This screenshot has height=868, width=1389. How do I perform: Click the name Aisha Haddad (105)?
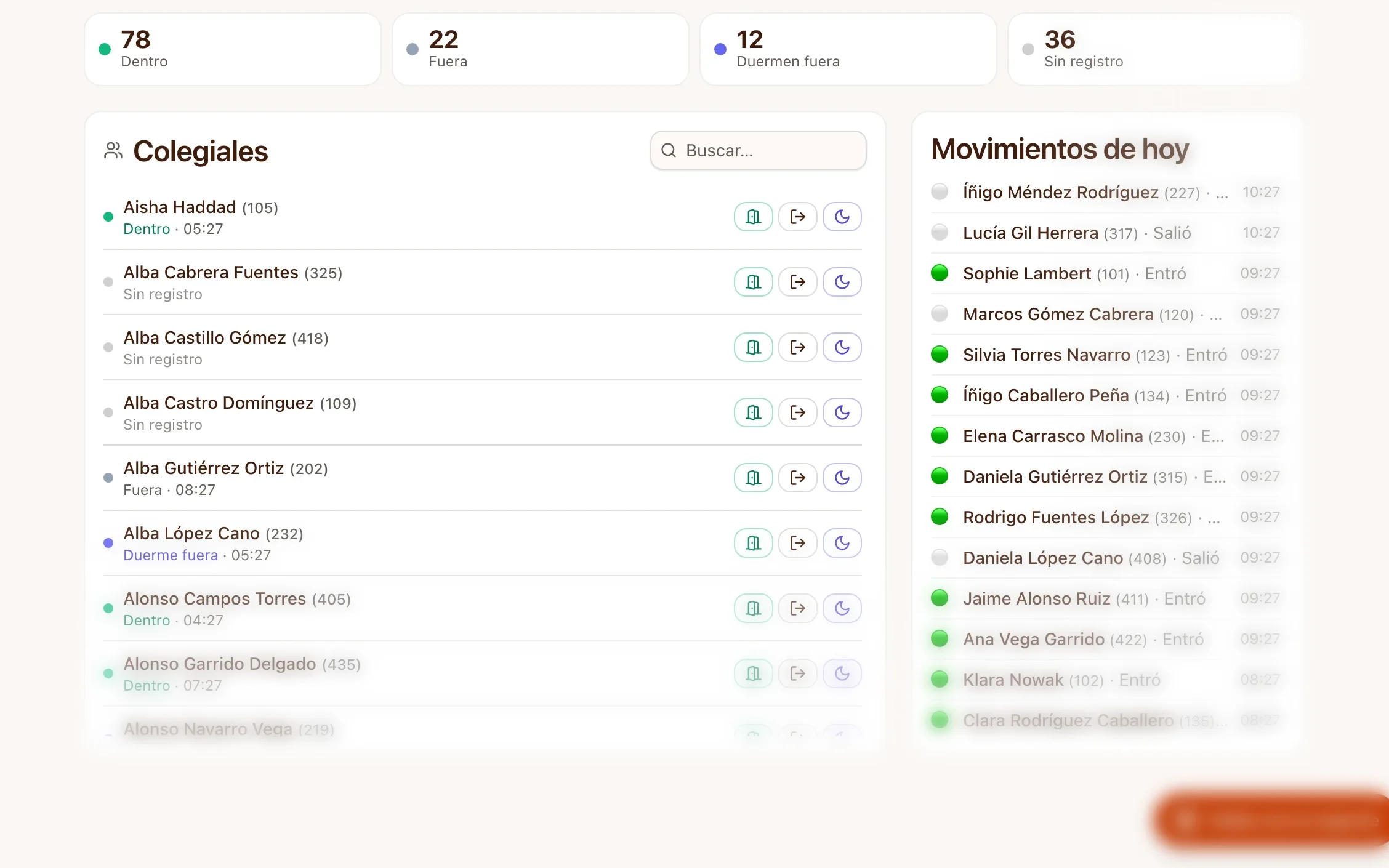coord(201,207)
